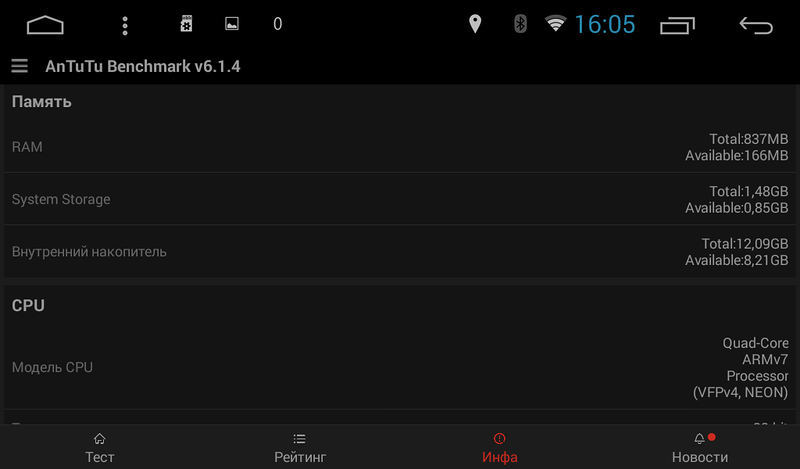Tap the SD card status icon
800x469 pixels.
point(186,24)
